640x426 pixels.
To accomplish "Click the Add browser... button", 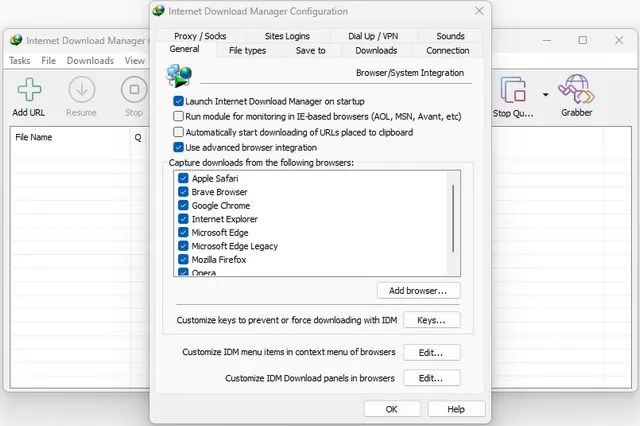I will pyautogui.click(x=418, y=290).
